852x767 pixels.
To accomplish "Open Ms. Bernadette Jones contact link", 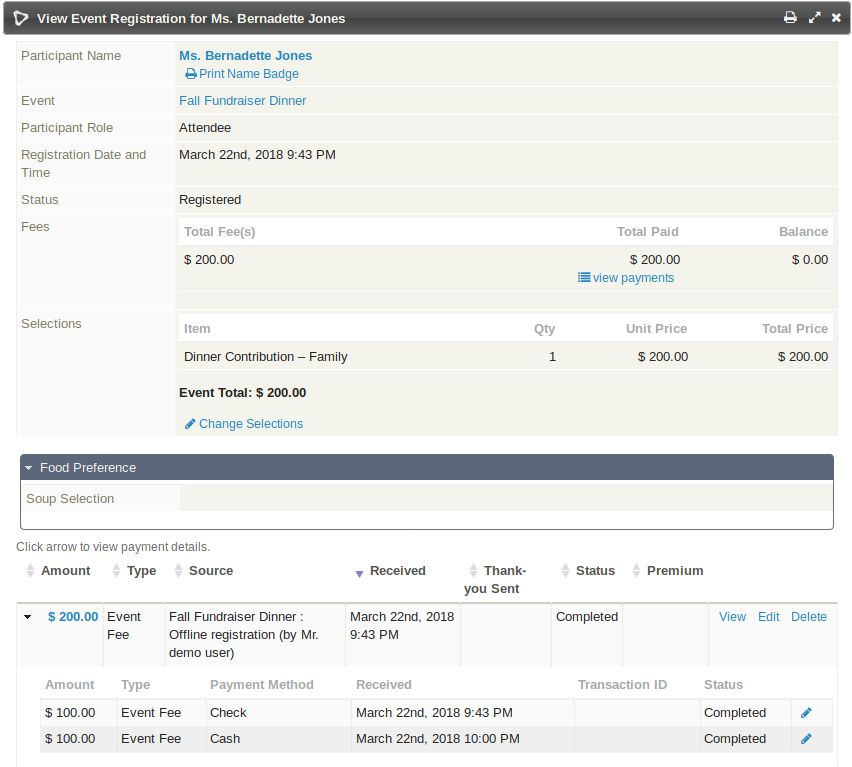I will [x=245, y=56].
